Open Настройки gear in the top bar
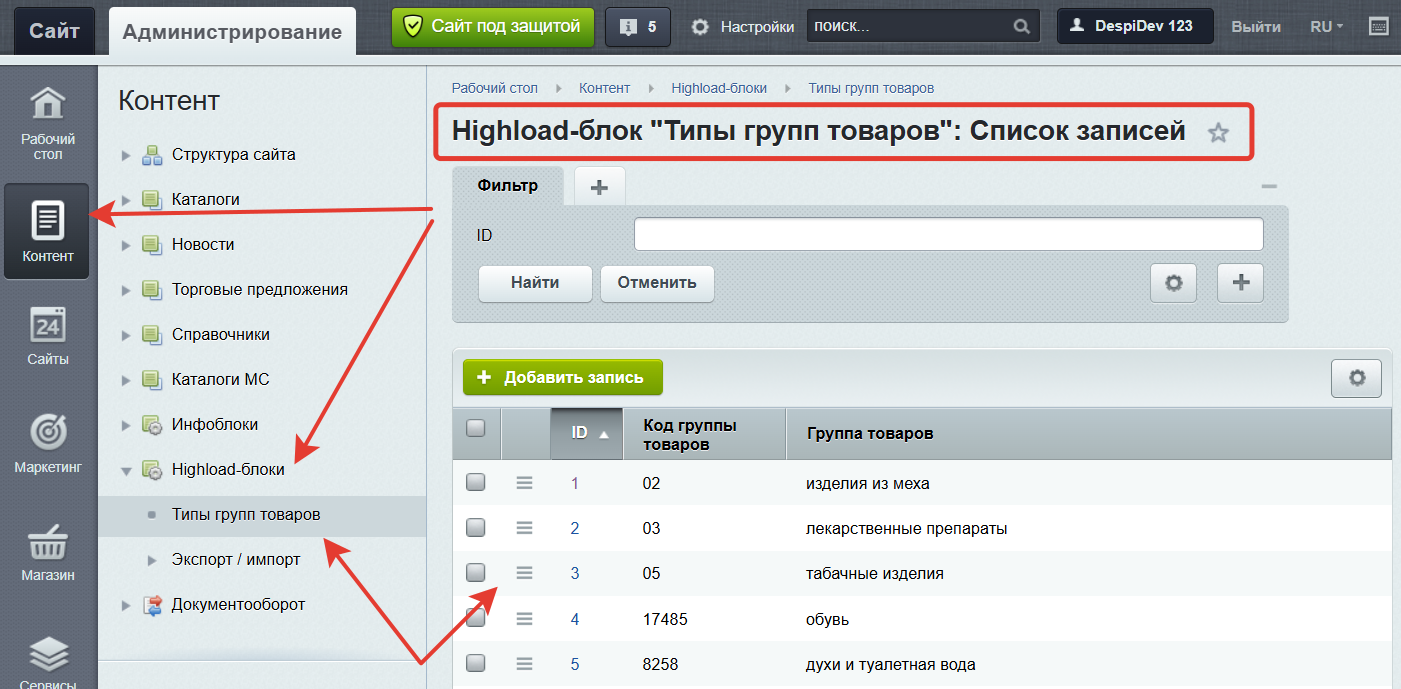Viewport: 1401px width, 689px height. pos(743,27)
